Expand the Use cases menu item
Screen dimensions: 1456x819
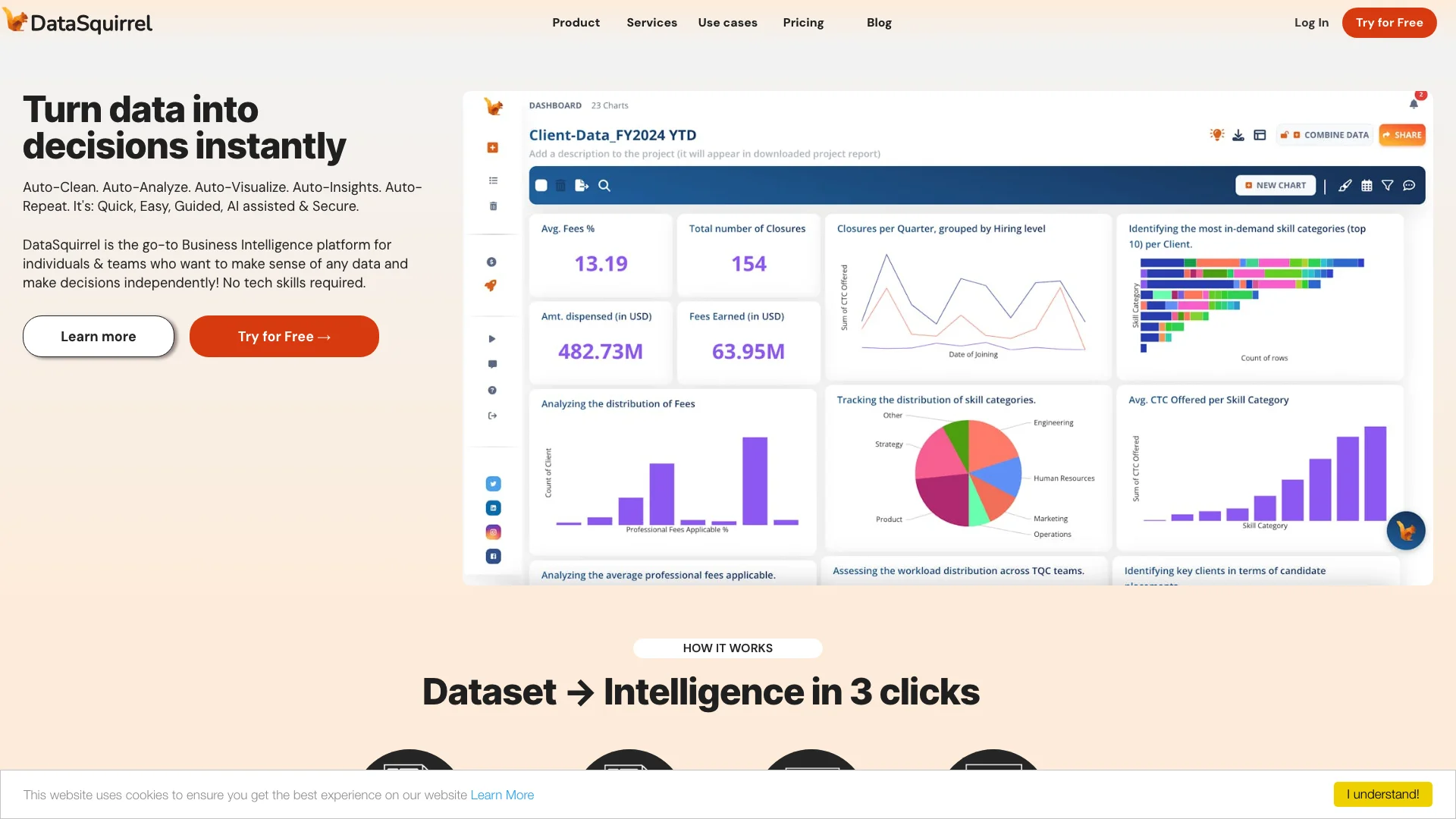(728, 22)
